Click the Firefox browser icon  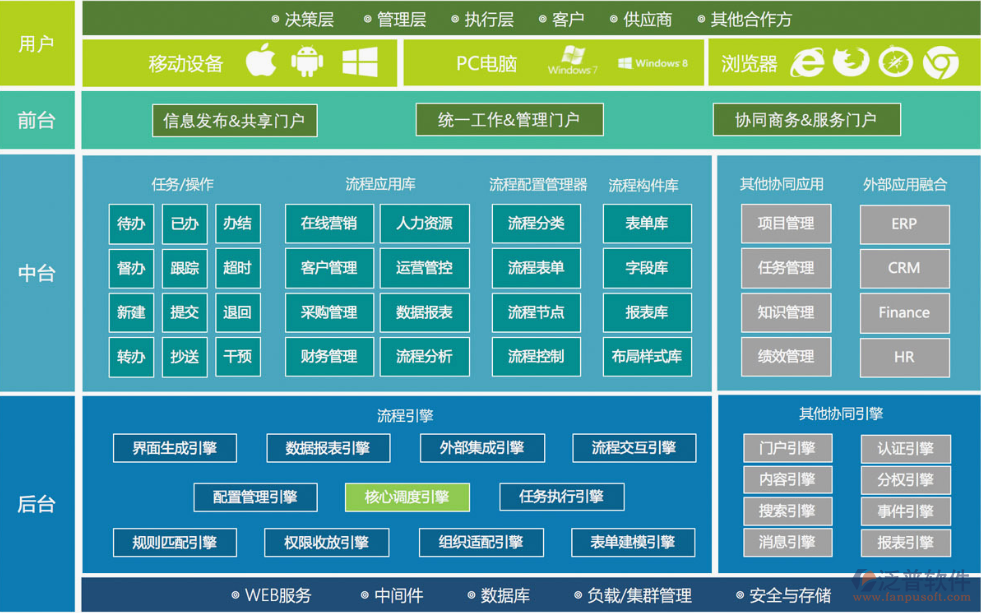click(x=851, y=62)
